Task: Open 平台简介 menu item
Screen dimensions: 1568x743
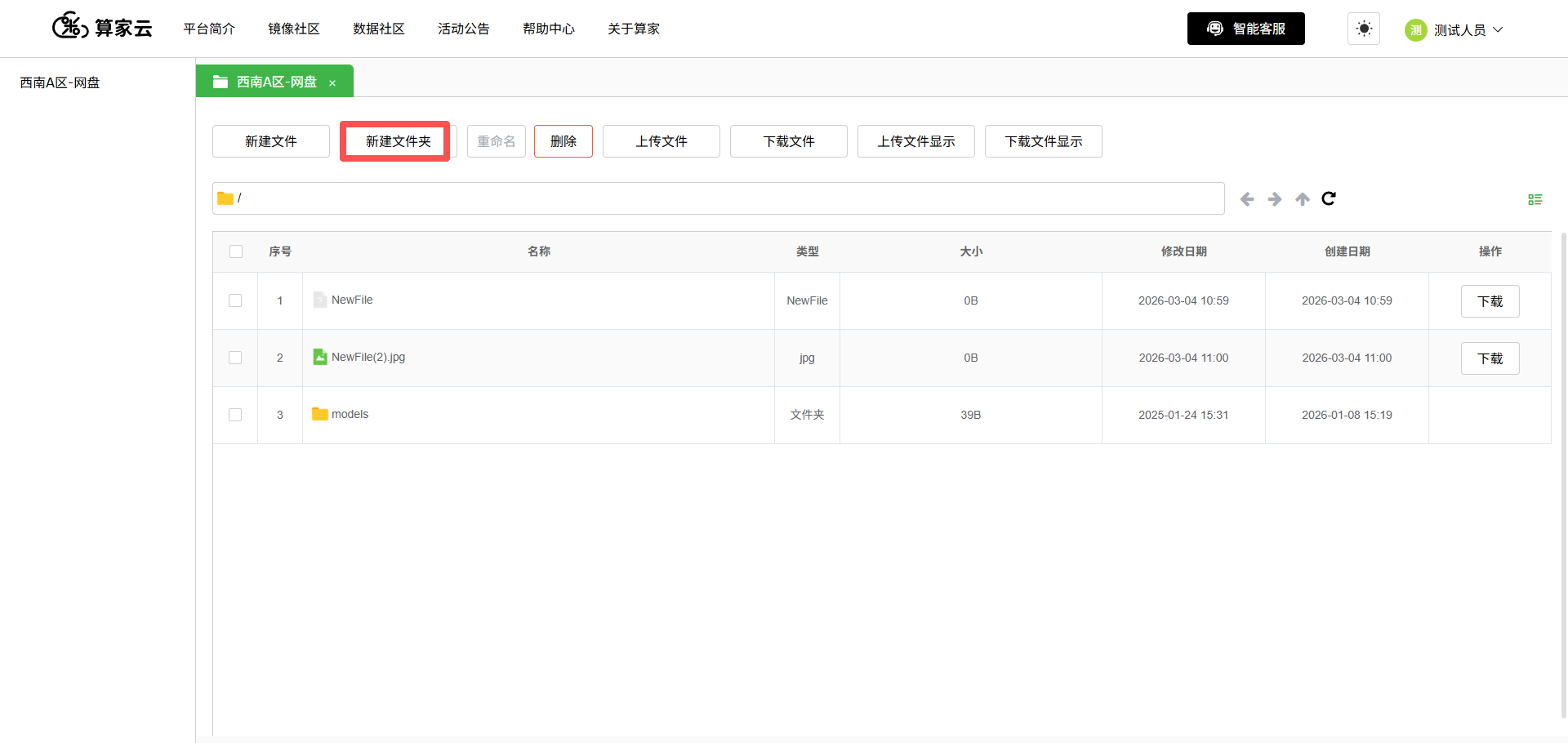Action: 209,29
